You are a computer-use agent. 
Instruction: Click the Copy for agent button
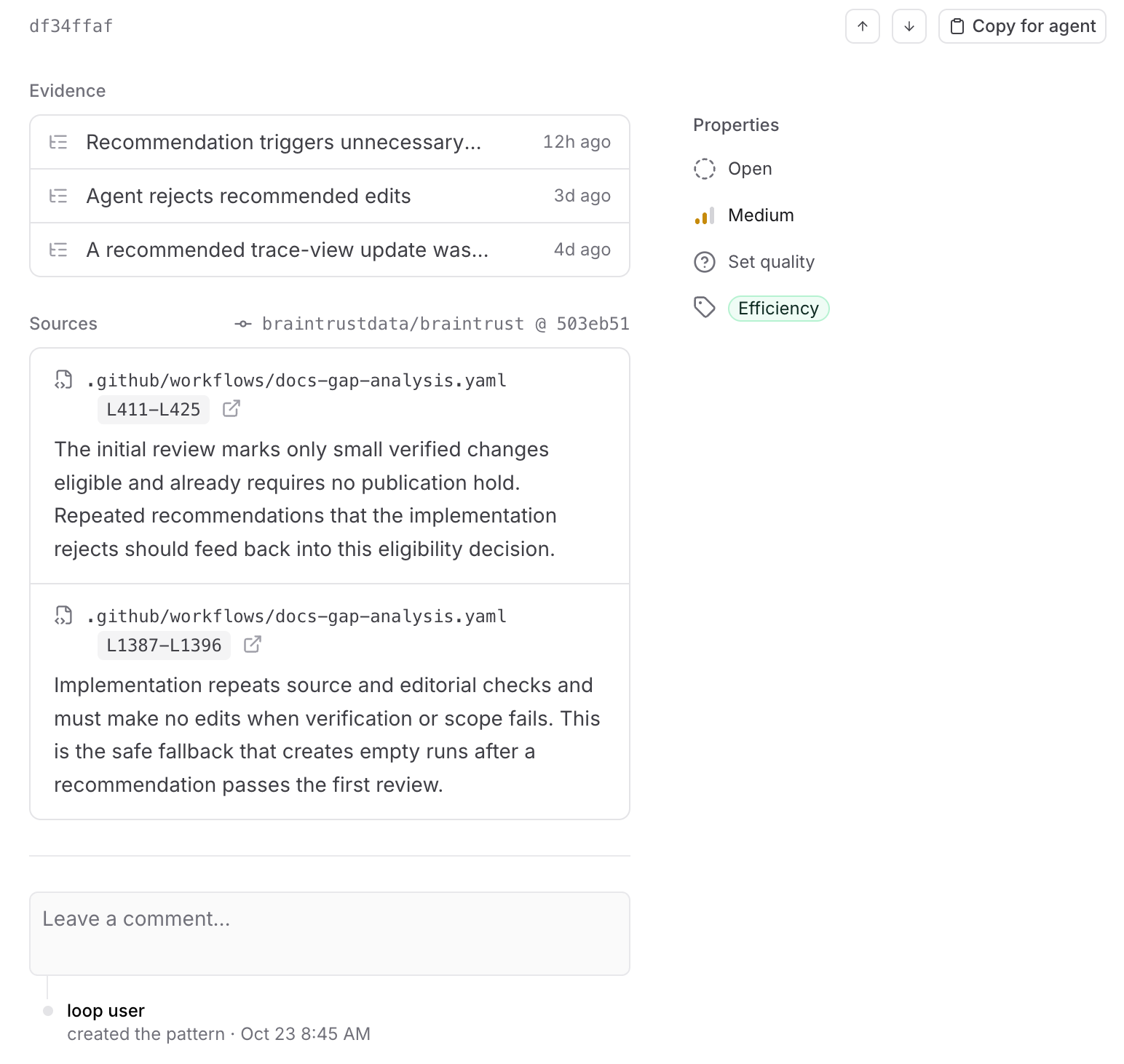(x=1022, y=26)
